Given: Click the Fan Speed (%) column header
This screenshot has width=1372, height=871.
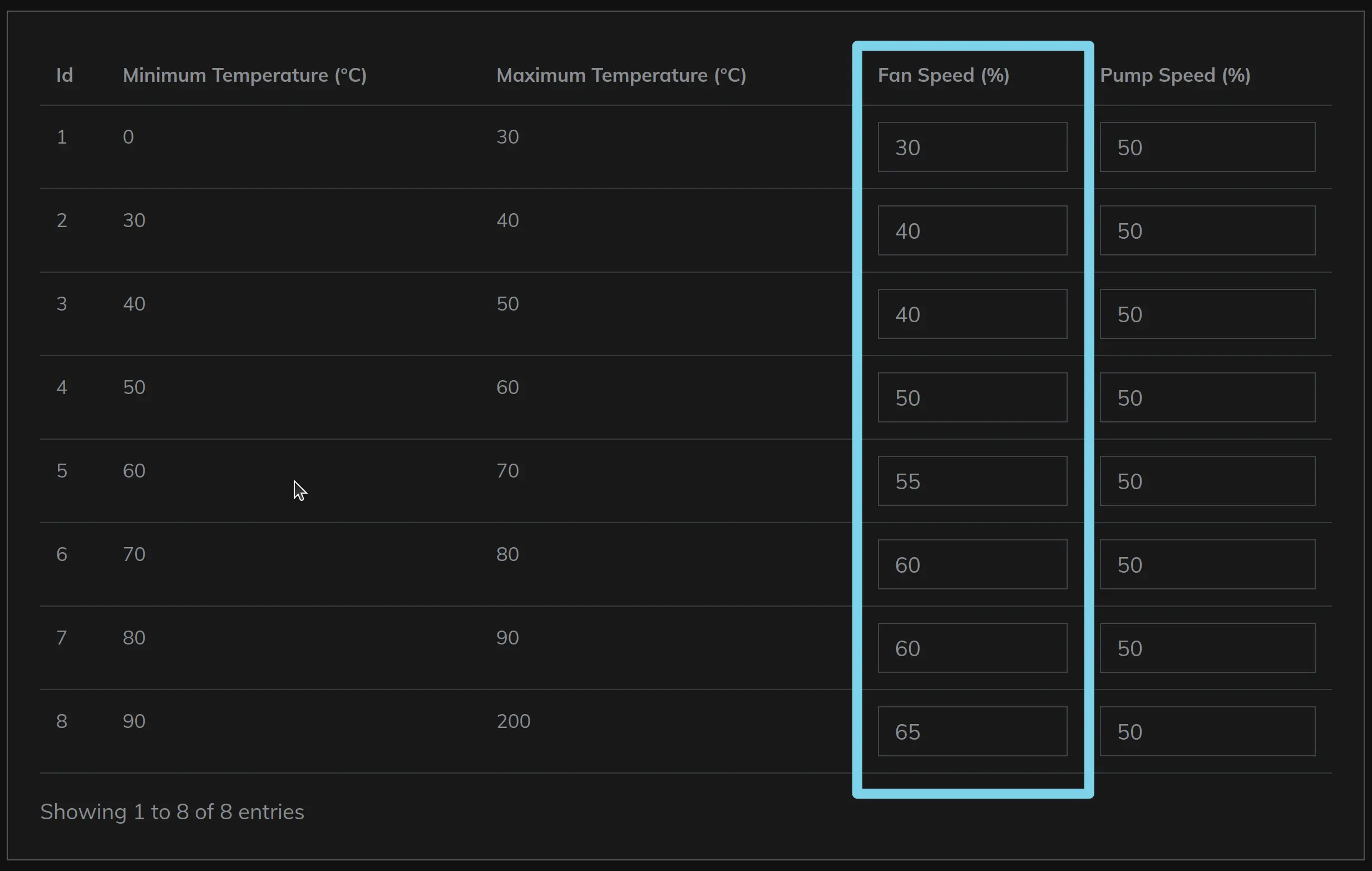Looking at the screenshot, I should (x=943, y=75).
